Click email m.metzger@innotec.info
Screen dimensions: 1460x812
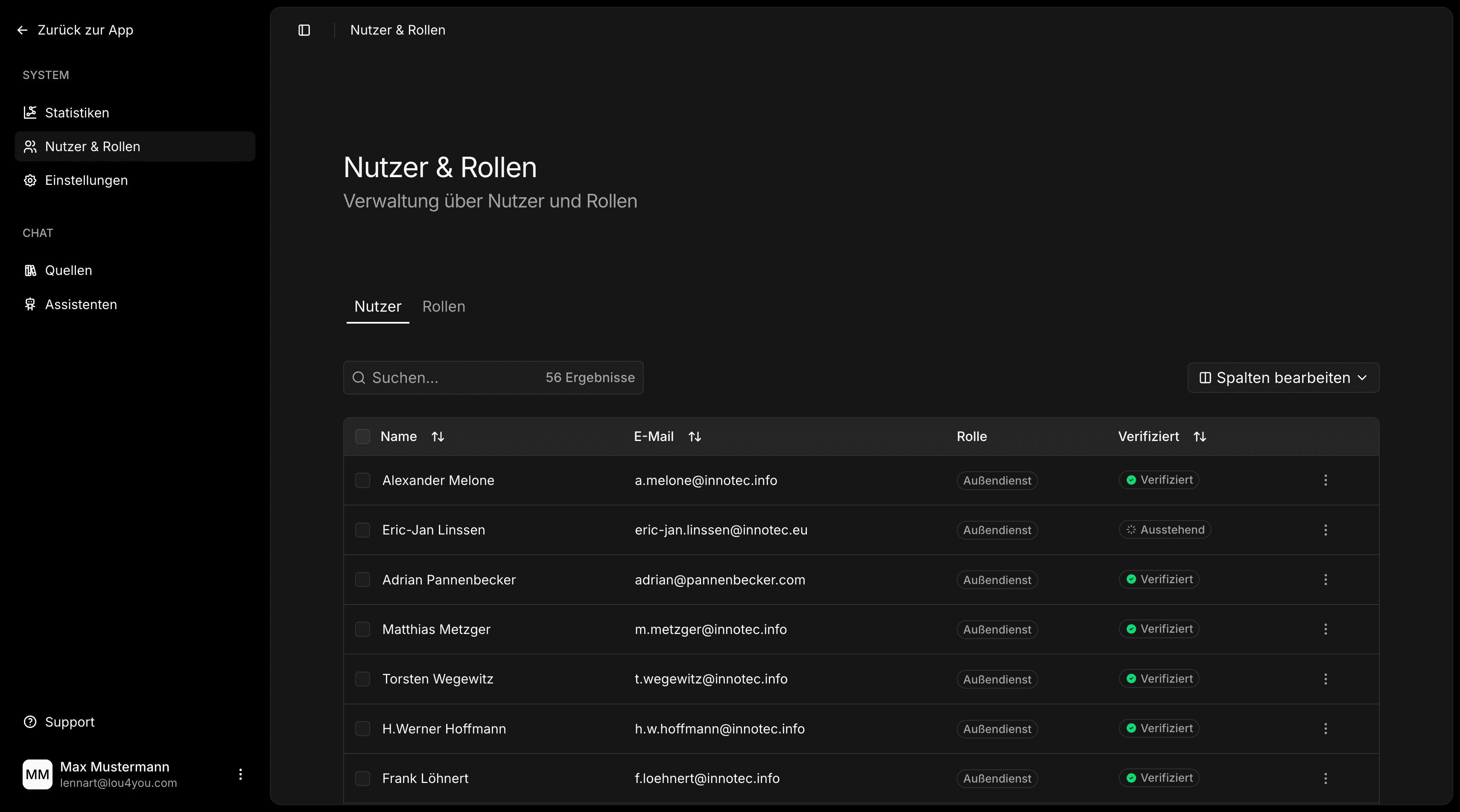point(711,630)
